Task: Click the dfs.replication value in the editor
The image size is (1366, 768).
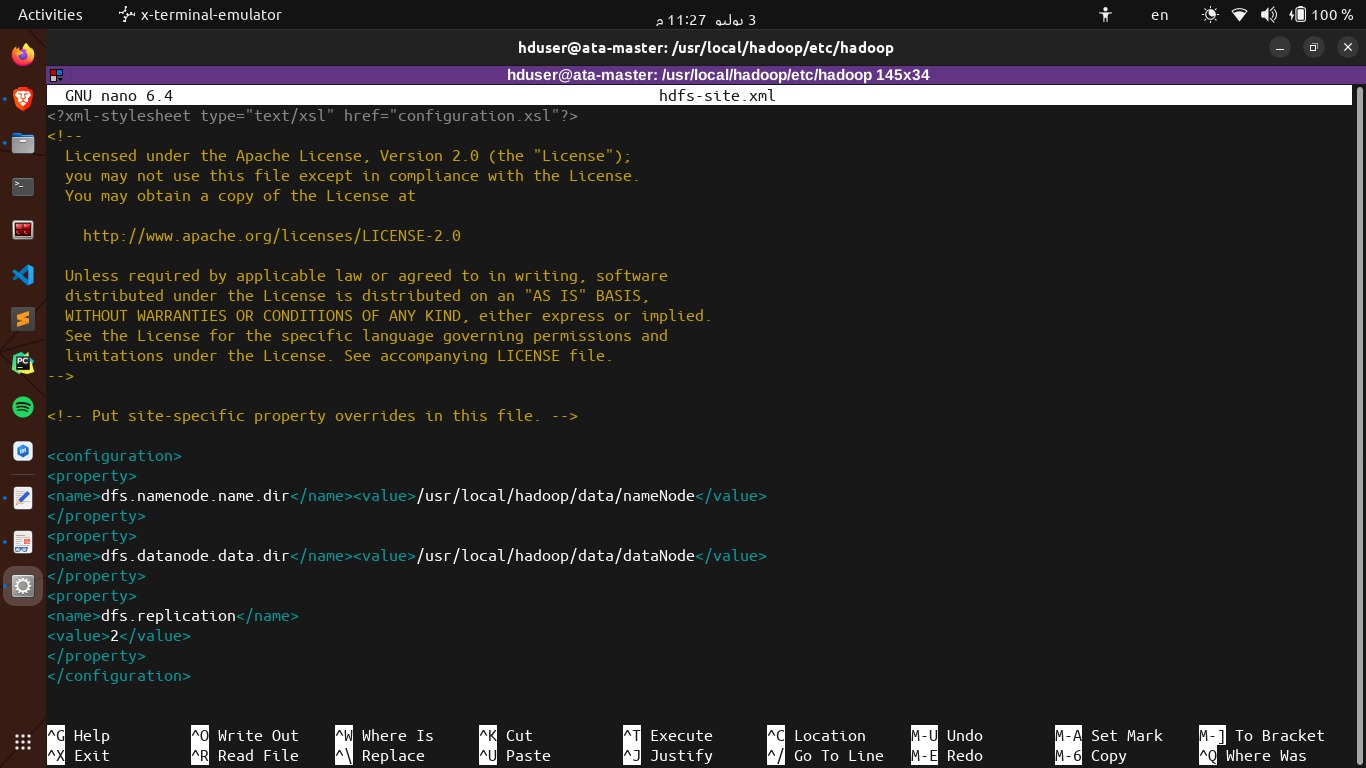Action: pos(113,635)
